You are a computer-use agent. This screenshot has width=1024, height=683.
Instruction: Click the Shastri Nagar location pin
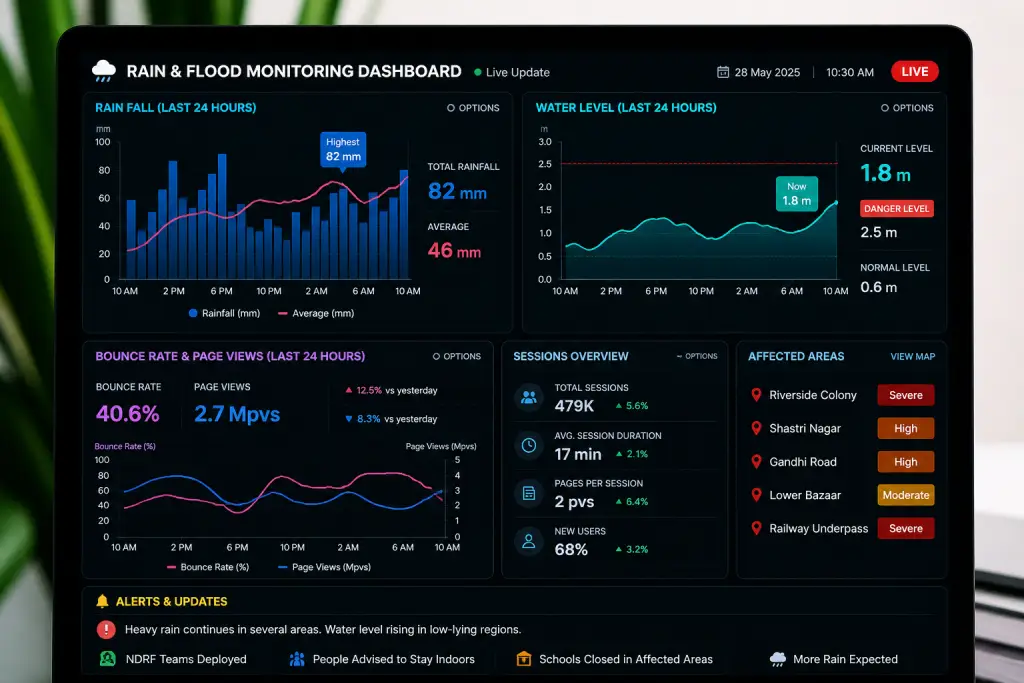pyautogui.click(x=756, y=428)
